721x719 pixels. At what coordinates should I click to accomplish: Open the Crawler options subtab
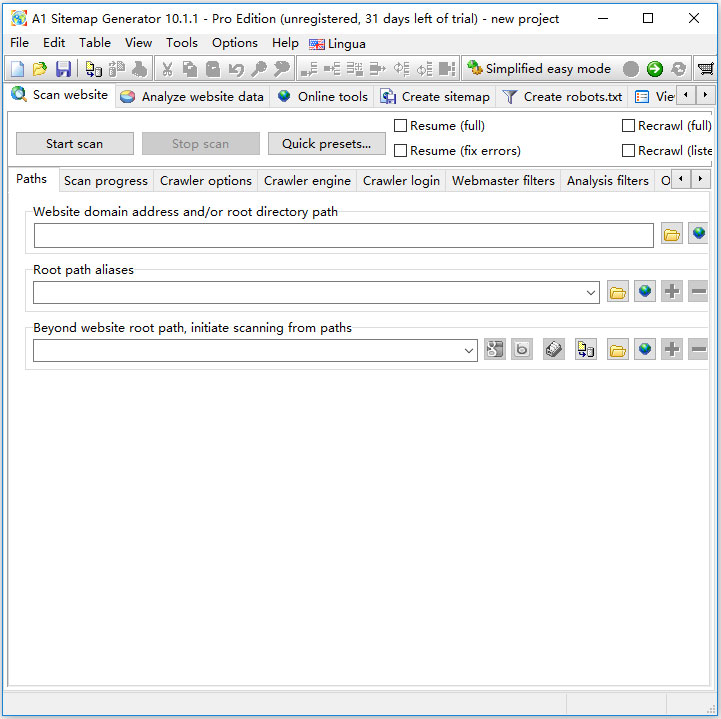[x=206, y=181]
